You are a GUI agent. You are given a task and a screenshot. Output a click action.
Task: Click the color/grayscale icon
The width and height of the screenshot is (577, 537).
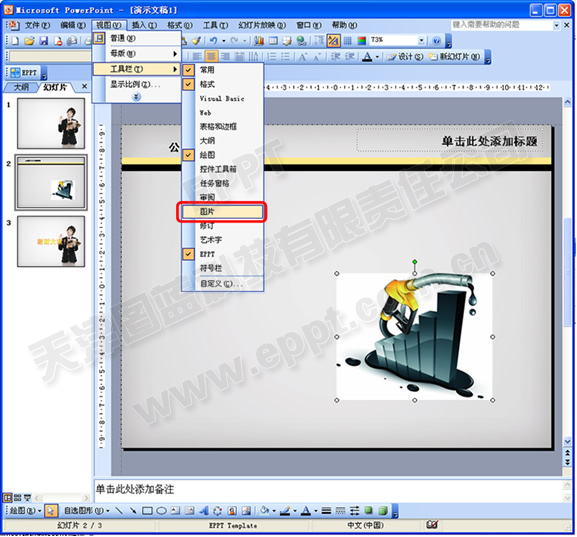[x=362, y=40]
